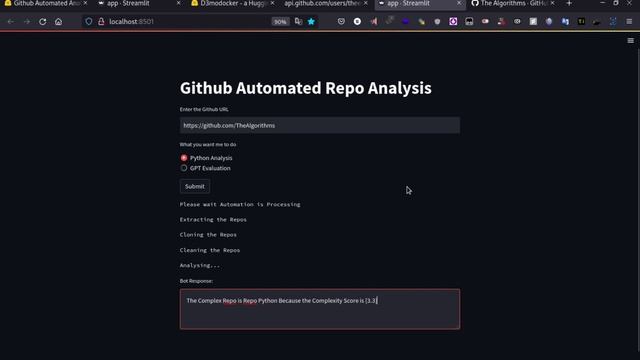Viewport: 640px width, 360px height.
Task: Close the active app · Streamlit tab
Action: (459, 3)
